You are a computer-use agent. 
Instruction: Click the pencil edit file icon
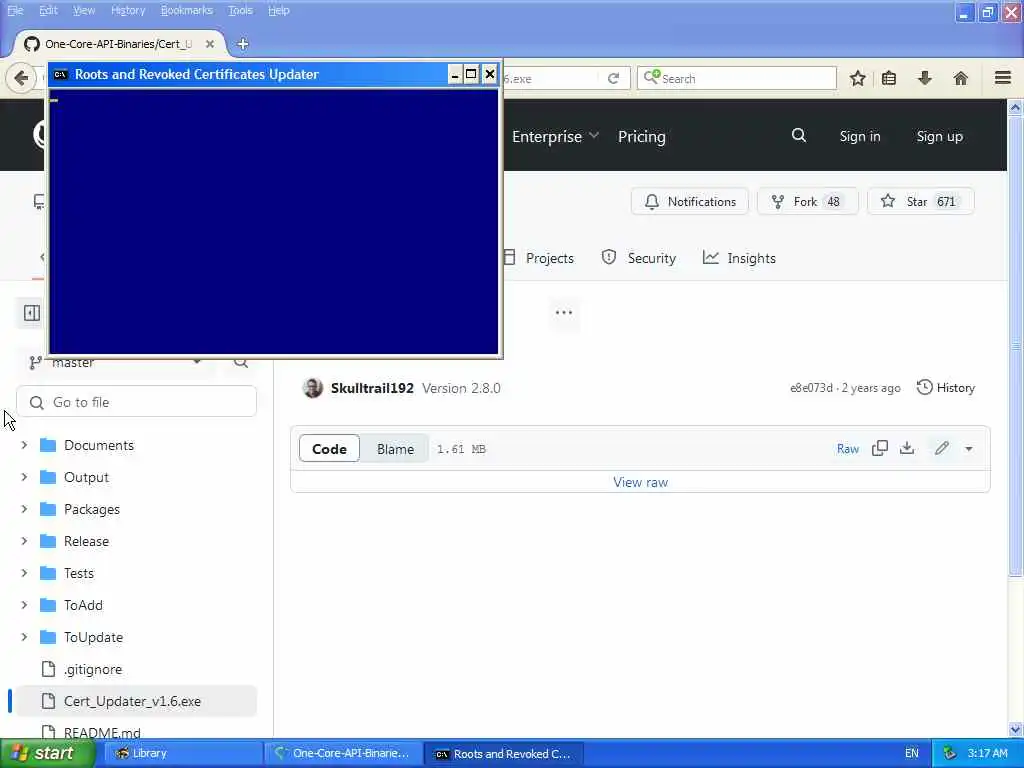pos(941,449)
